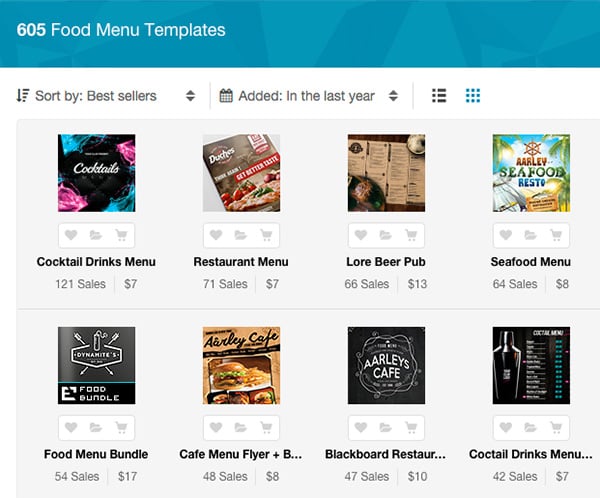The height and width of the screenshot is (498, 600).
Task: Add Blackboard Restaurant item to collection
Action: [x=386, y=427]
